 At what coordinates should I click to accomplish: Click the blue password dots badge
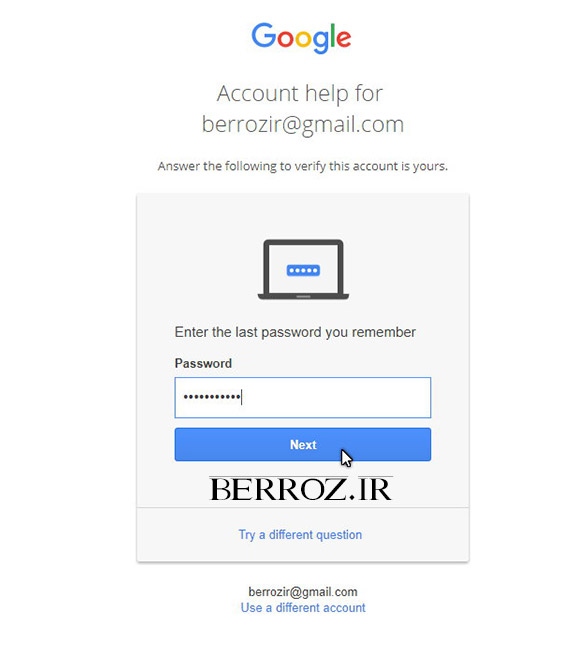[x=303, y=270]
